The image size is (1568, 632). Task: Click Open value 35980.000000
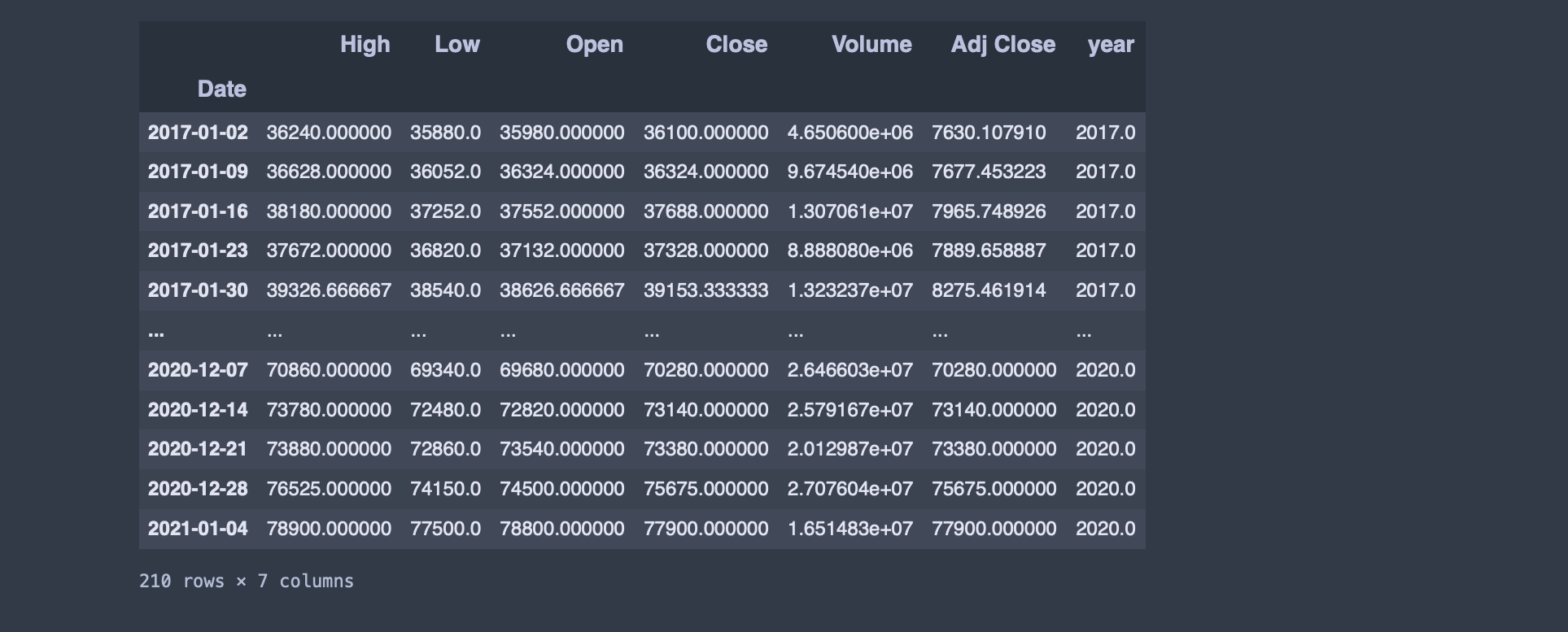click(562, 133)
